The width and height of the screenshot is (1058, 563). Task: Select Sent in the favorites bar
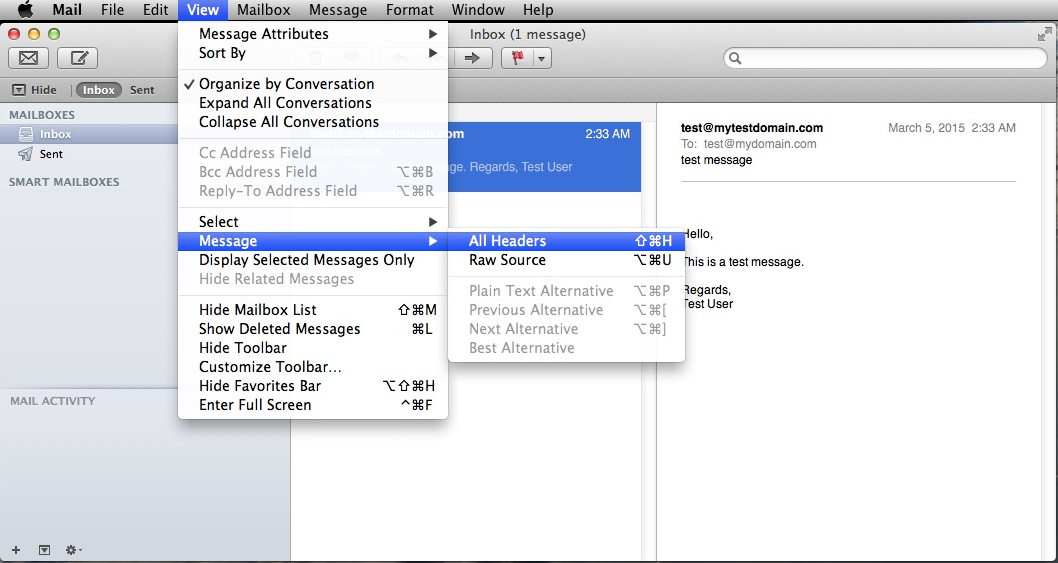tap(142, 90)
